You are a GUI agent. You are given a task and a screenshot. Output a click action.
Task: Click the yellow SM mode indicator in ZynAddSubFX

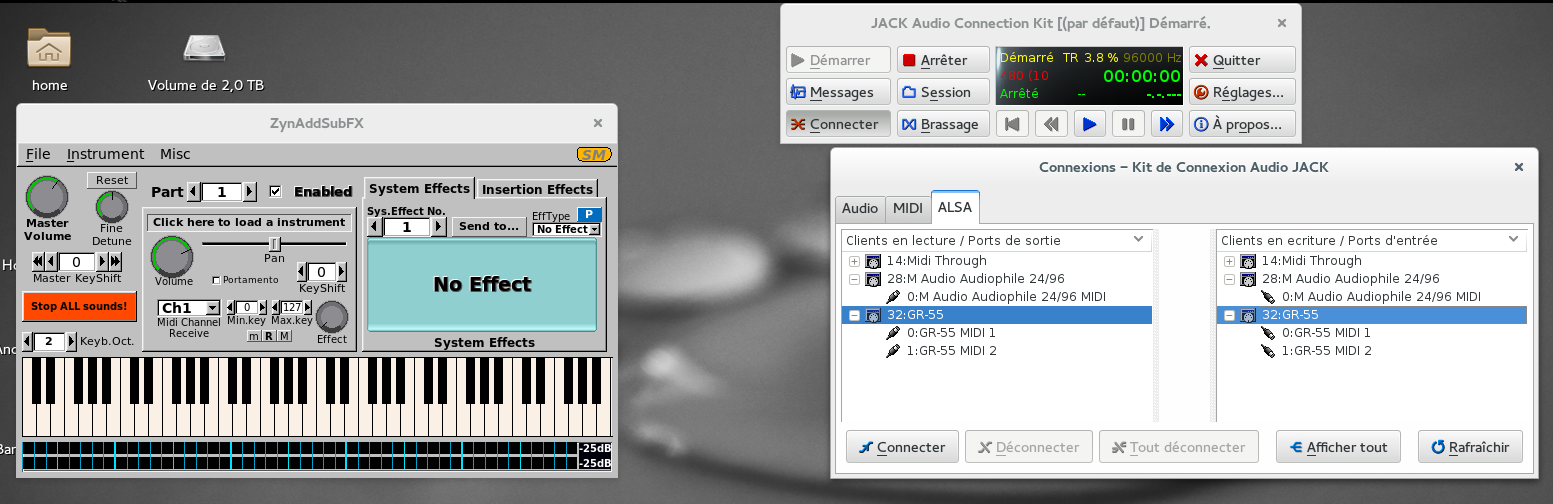[x=594, y=154]
